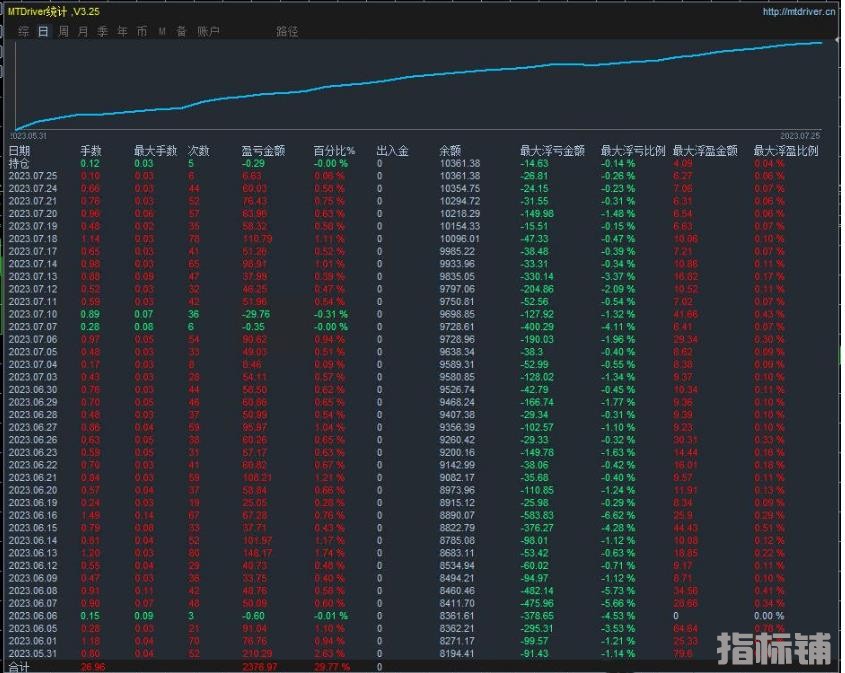Click the 盈亏金额 column header

pos(263,151)
